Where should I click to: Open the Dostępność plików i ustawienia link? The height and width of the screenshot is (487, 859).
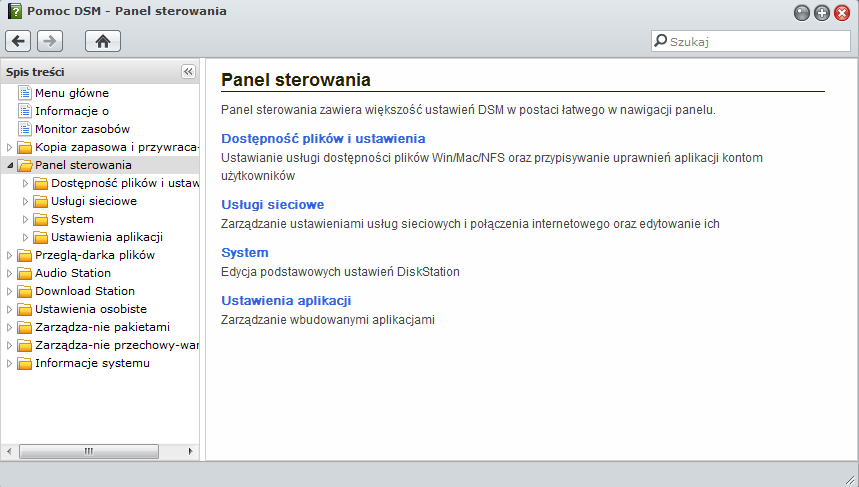323,139
